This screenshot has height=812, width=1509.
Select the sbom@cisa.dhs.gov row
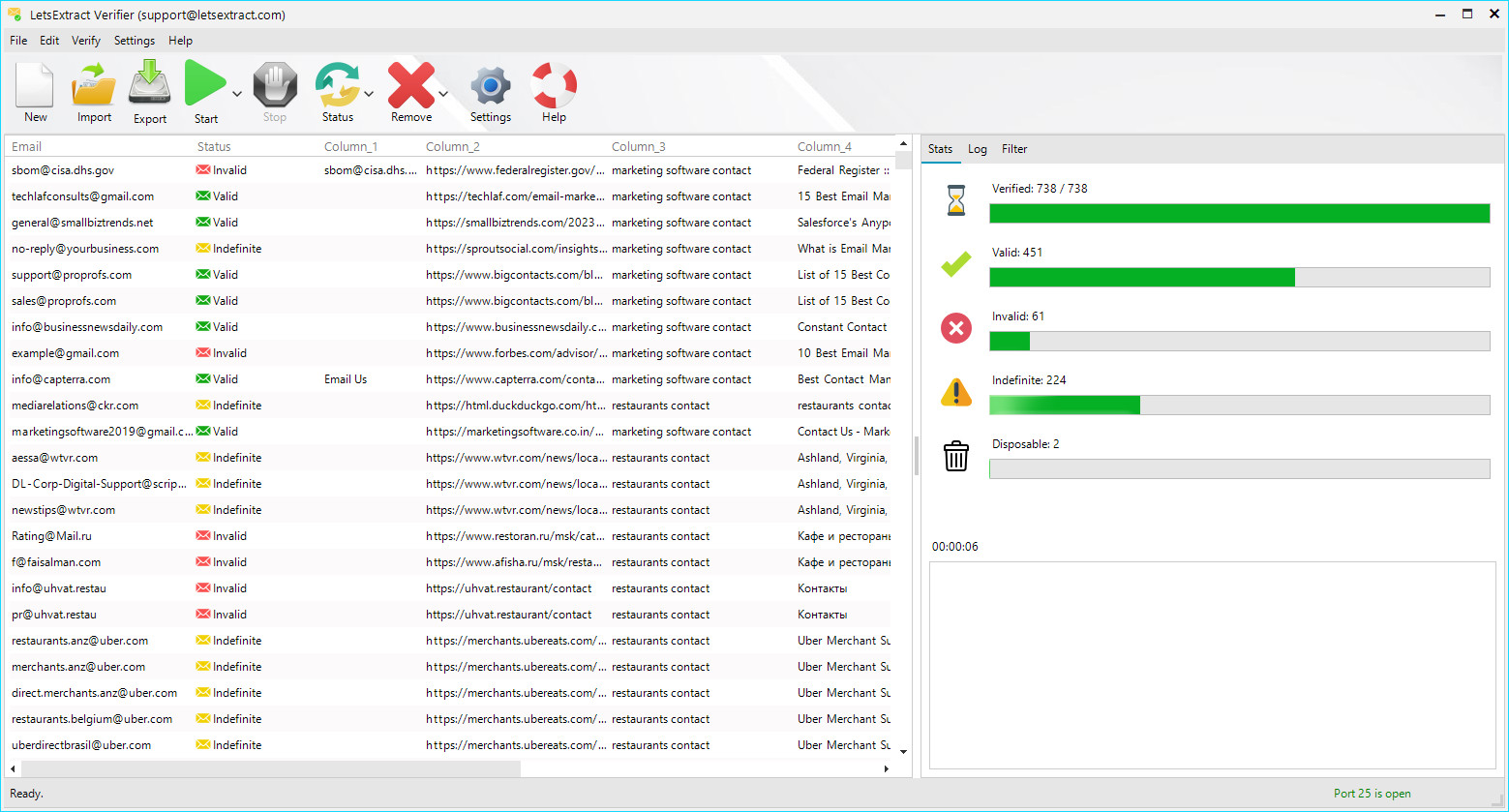tap(63, 170)
